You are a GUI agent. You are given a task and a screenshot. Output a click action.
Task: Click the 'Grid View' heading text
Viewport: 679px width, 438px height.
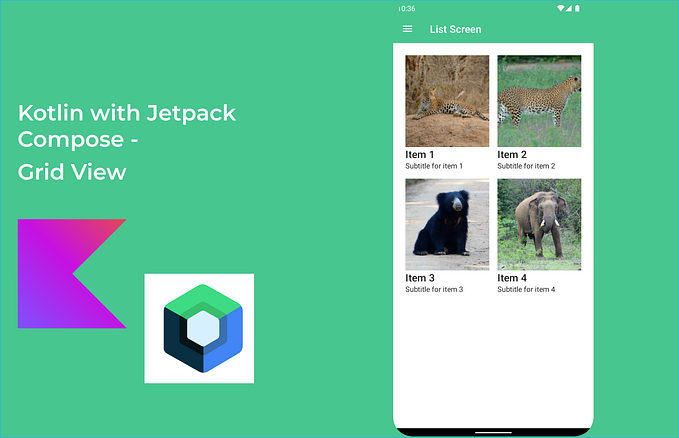pos(72,172)
